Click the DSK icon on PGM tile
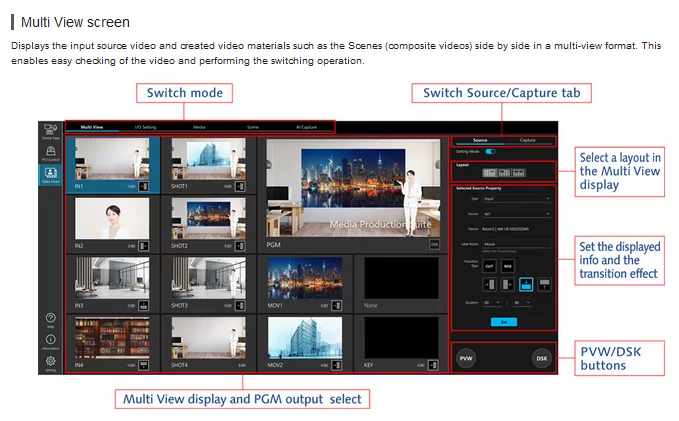679x421 pixels. pyautogui.click(x=434, y=243)
